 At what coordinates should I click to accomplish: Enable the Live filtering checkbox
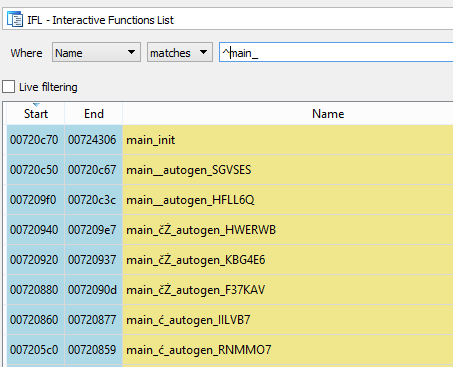[x=9, y=87]
